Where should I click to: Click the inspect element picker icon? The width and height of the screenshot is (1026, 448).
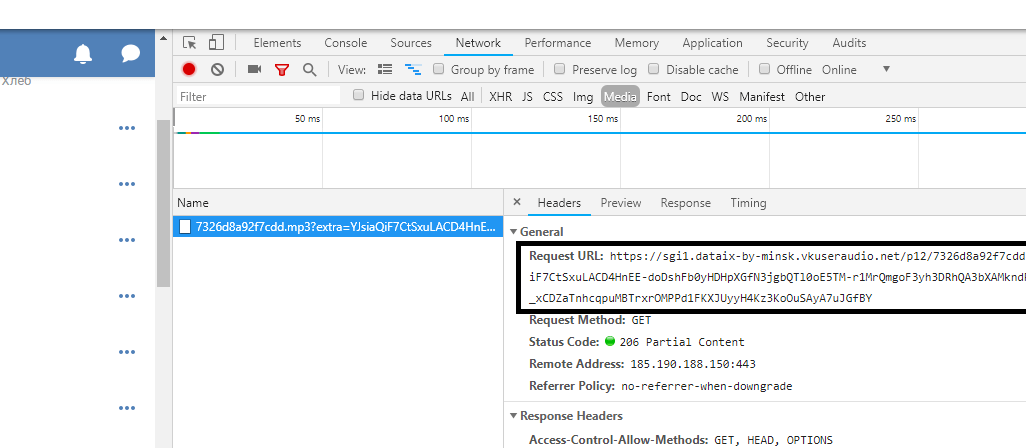[190, 43]
